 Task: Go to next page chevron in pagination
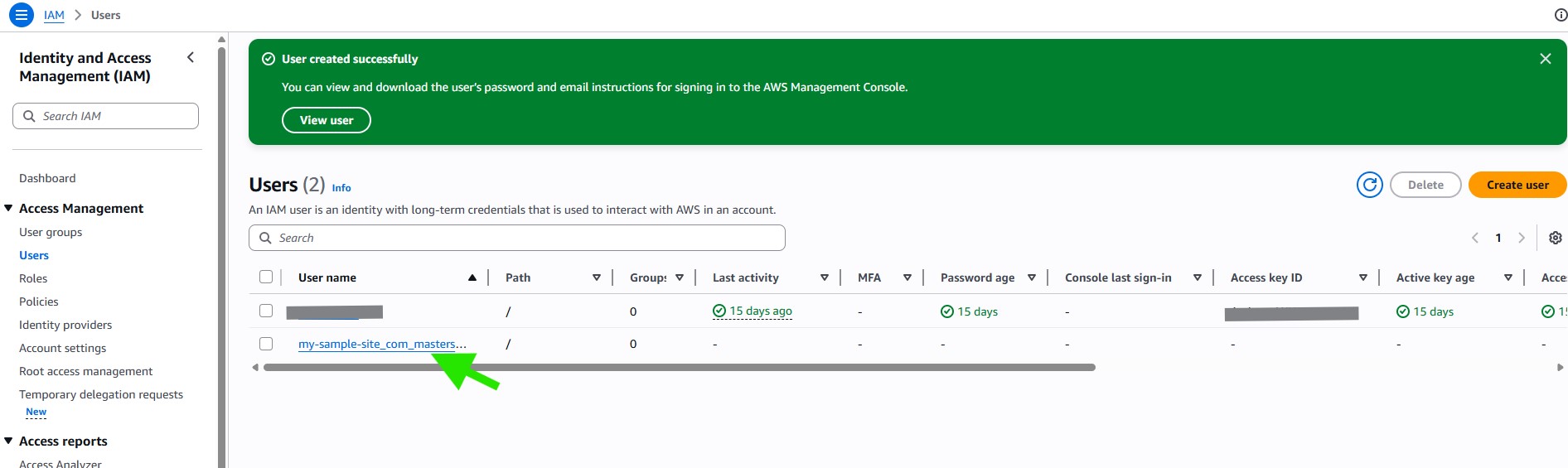coord(1521,238)
